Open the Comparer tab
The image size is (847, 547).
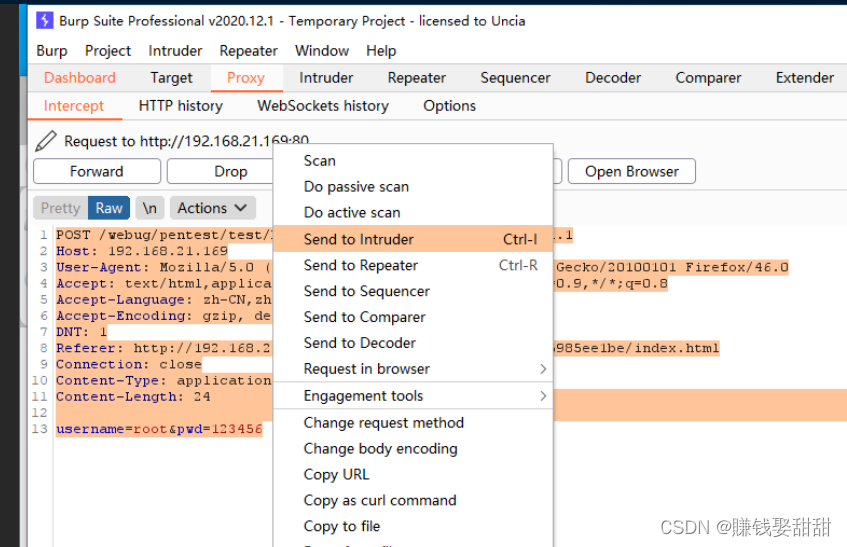coord(708,78)
